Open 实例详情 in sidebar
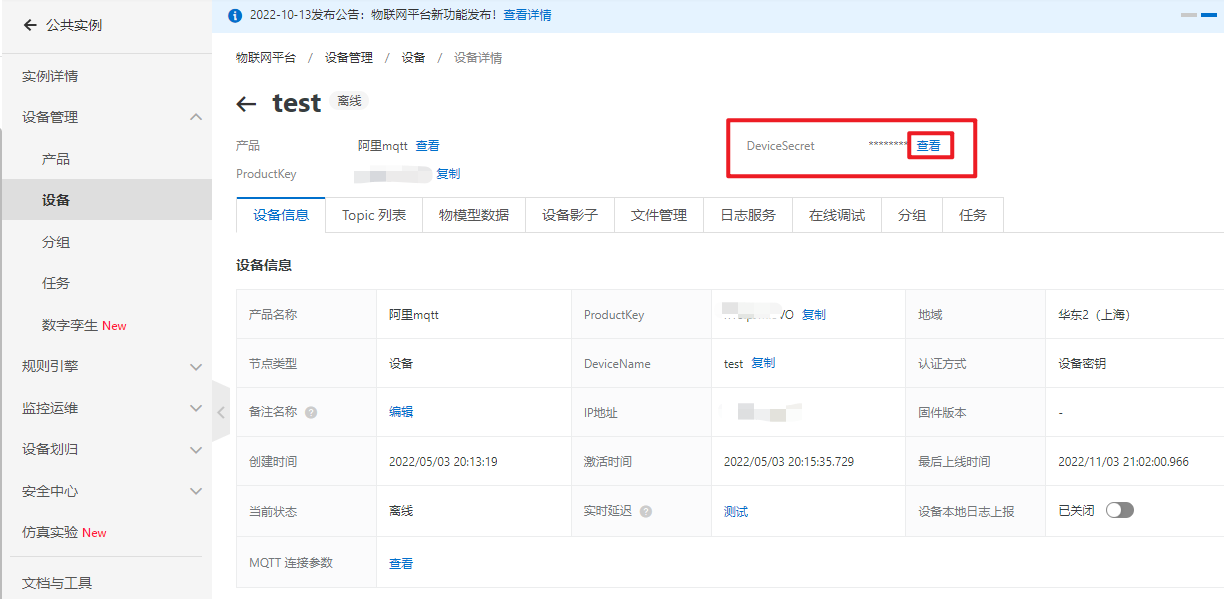This screenshot has height=599, width=1224. pos(50,76)
